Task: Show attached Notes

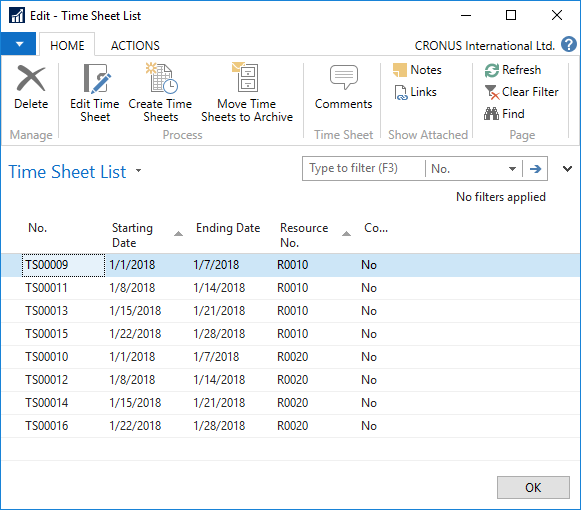Action: [x=417, y=70]
